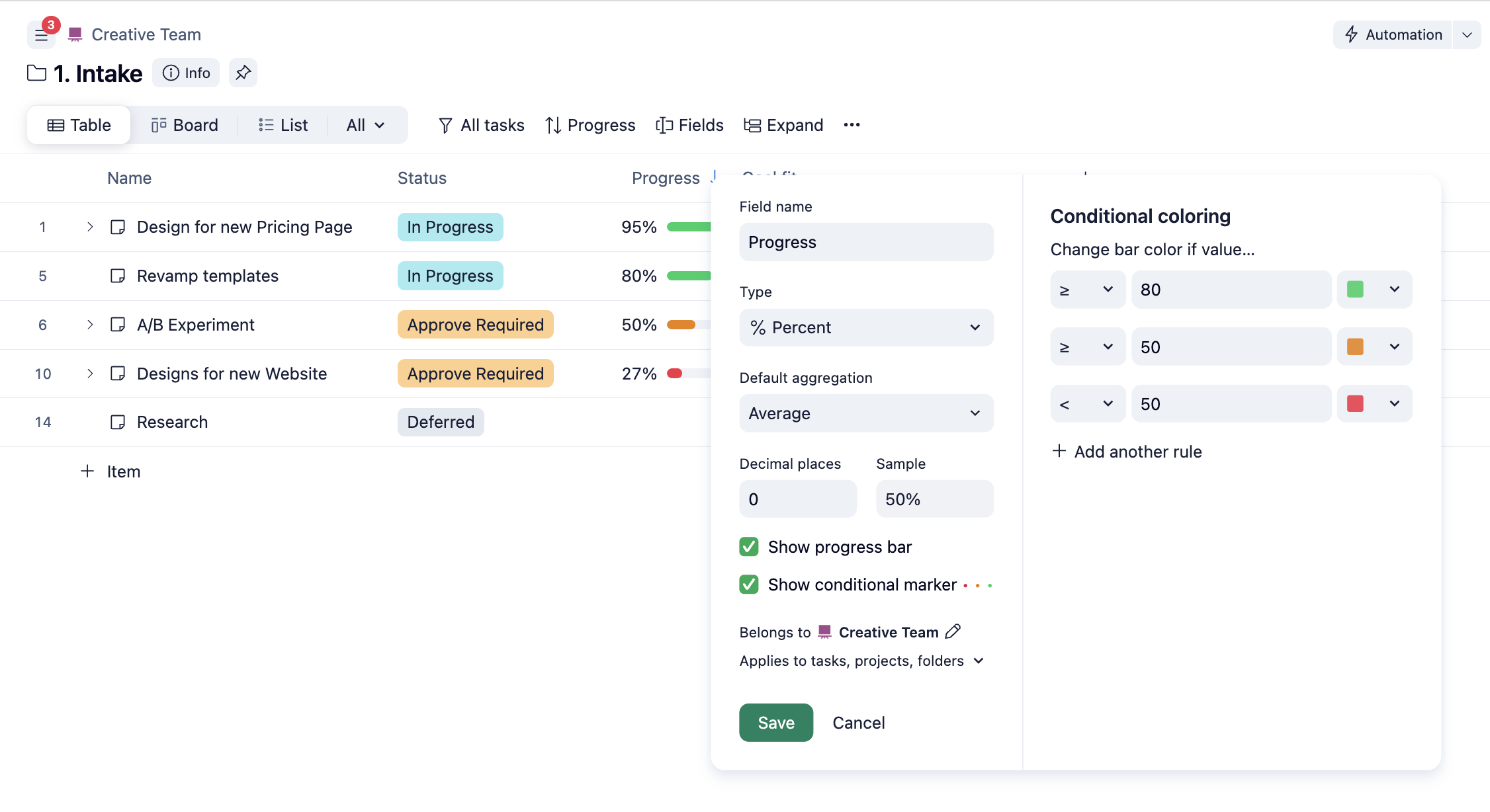Uncheck Show progress bar
The height and width of the screenshot is (812, 1490).
[x=749, y=547]
